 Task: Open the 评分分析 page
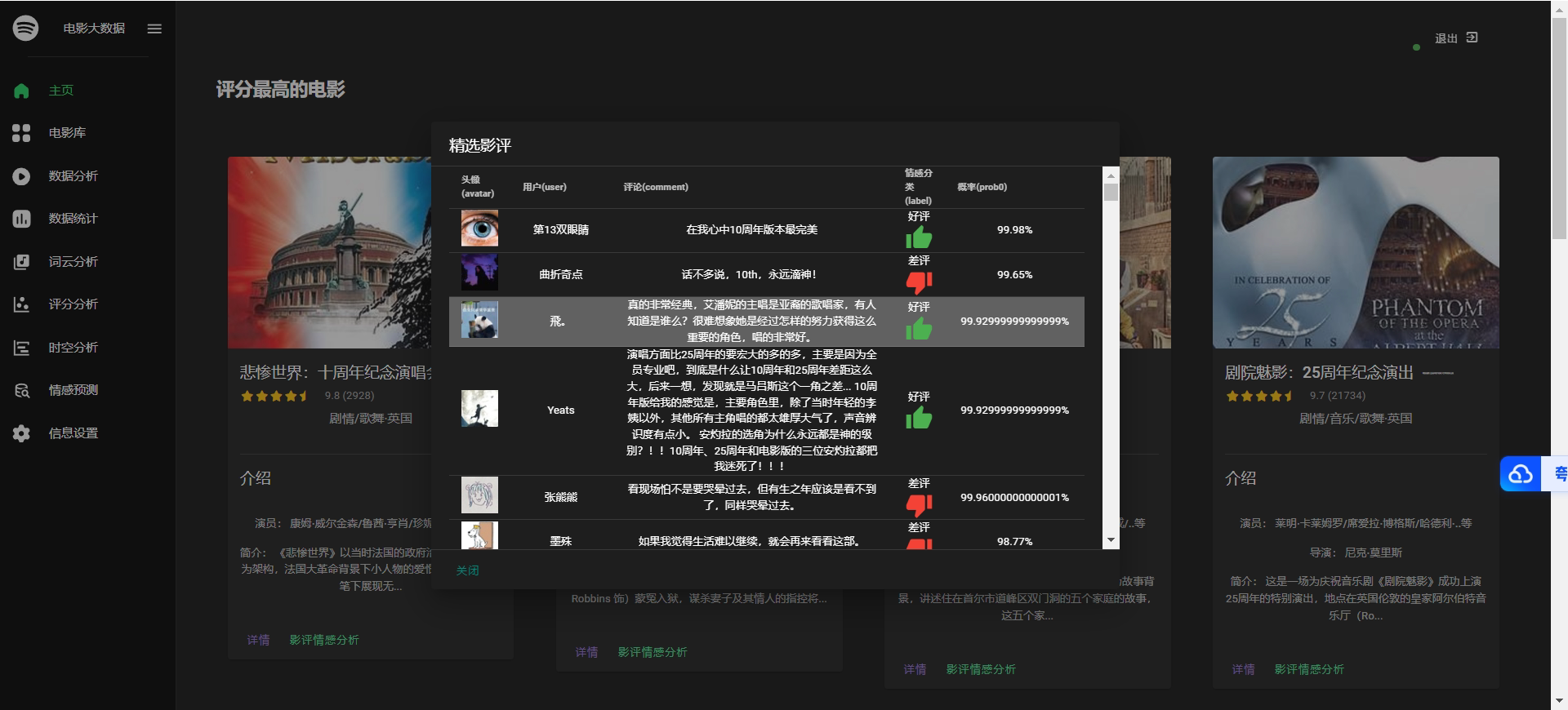pyautogui.click(x=73, y=304)
